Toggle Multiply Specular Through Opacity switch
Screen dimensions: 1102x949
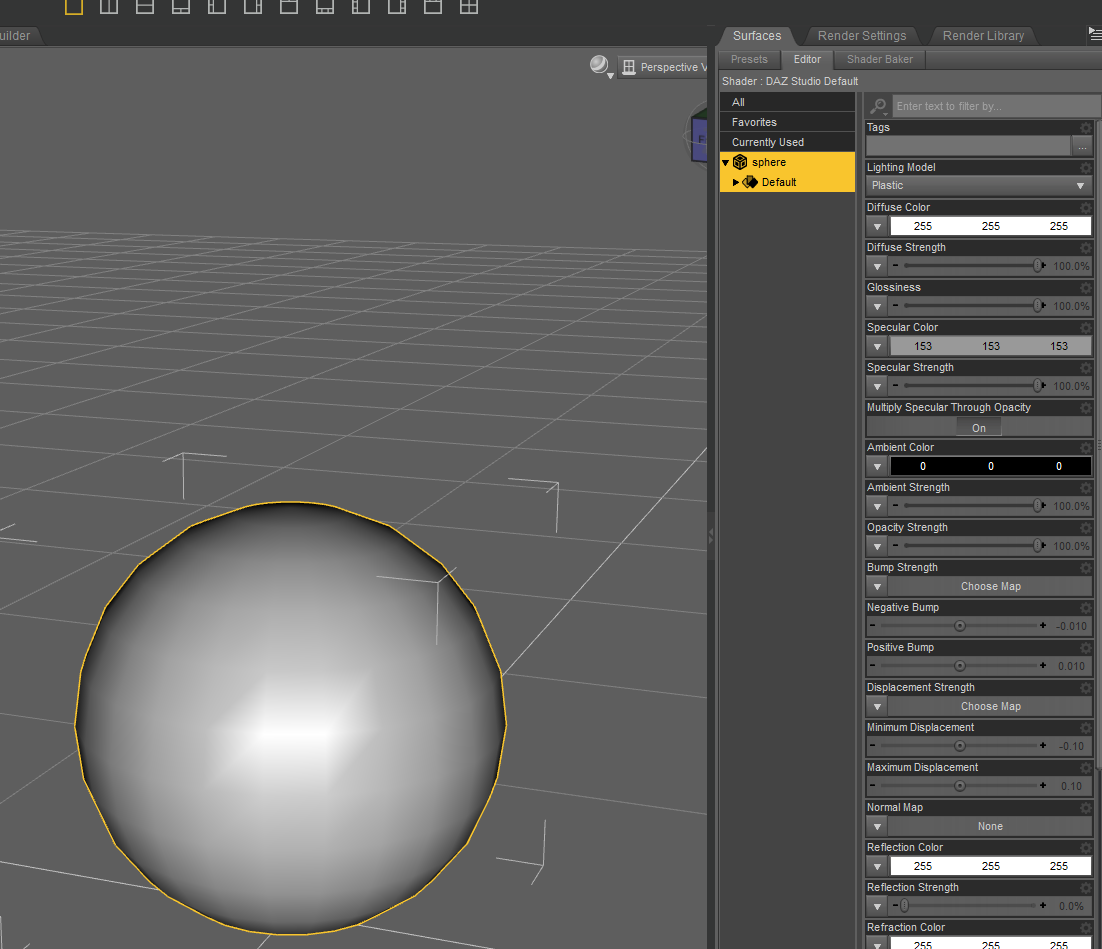(978, 427)
